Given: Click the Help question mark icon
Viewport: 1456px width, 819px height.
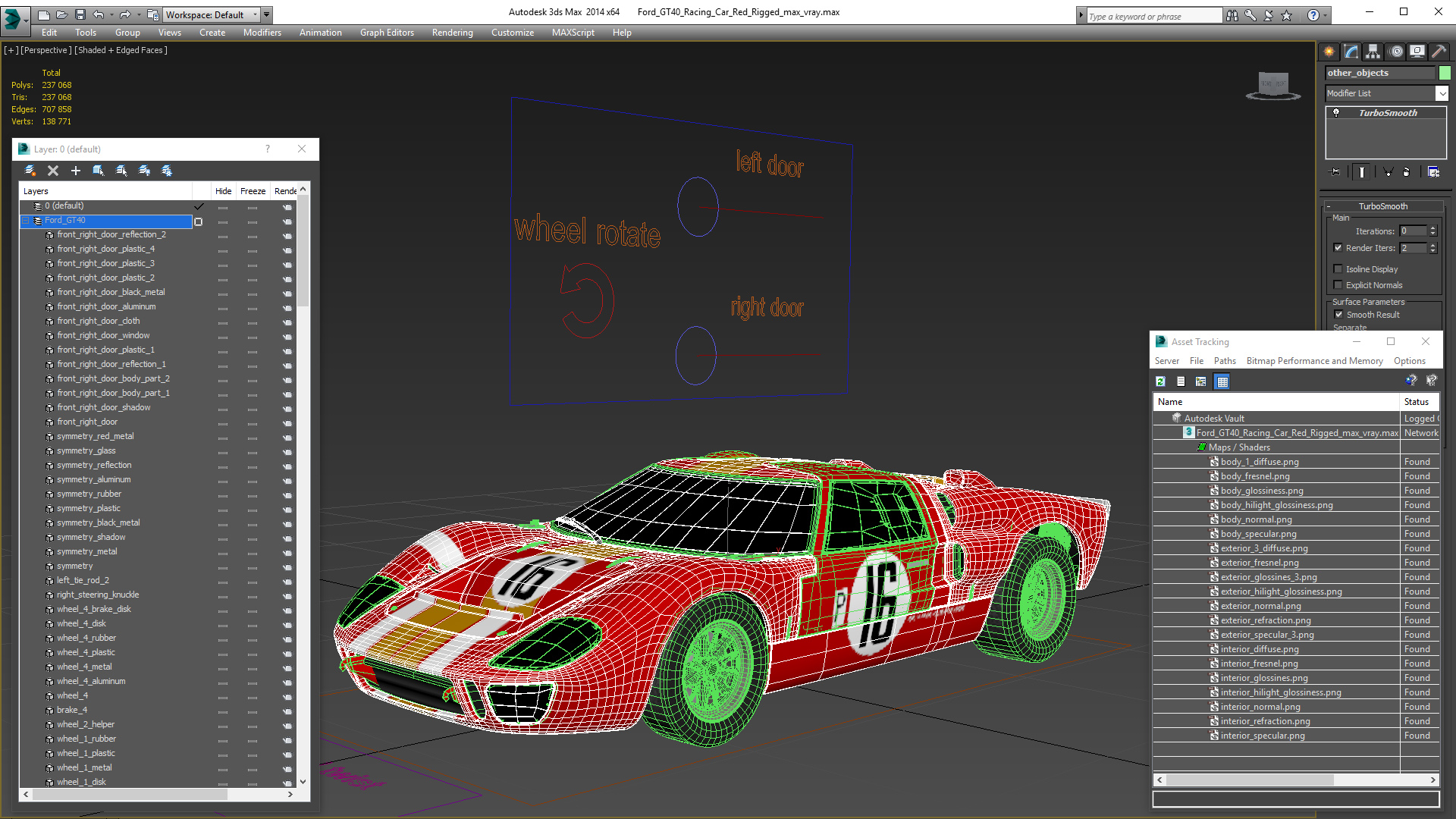Looking at the screenshot, I should (1313, 15).
